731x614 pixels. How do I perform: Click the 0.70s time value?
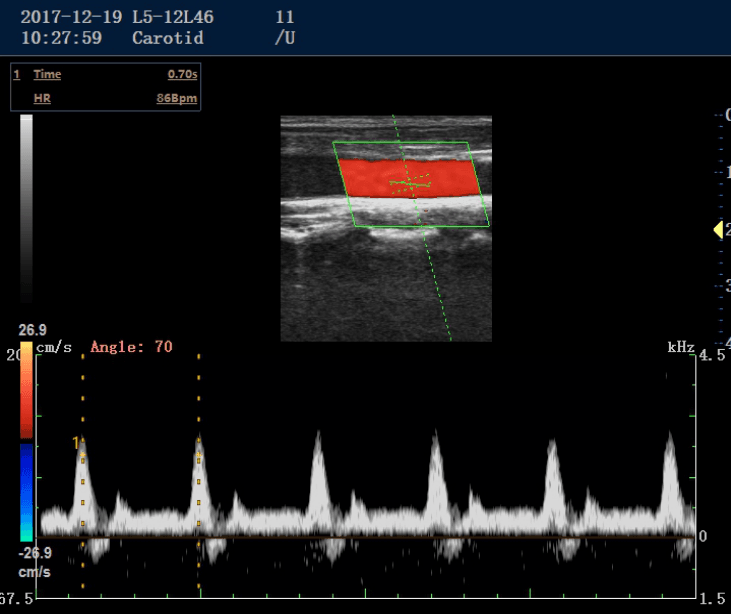182,74
